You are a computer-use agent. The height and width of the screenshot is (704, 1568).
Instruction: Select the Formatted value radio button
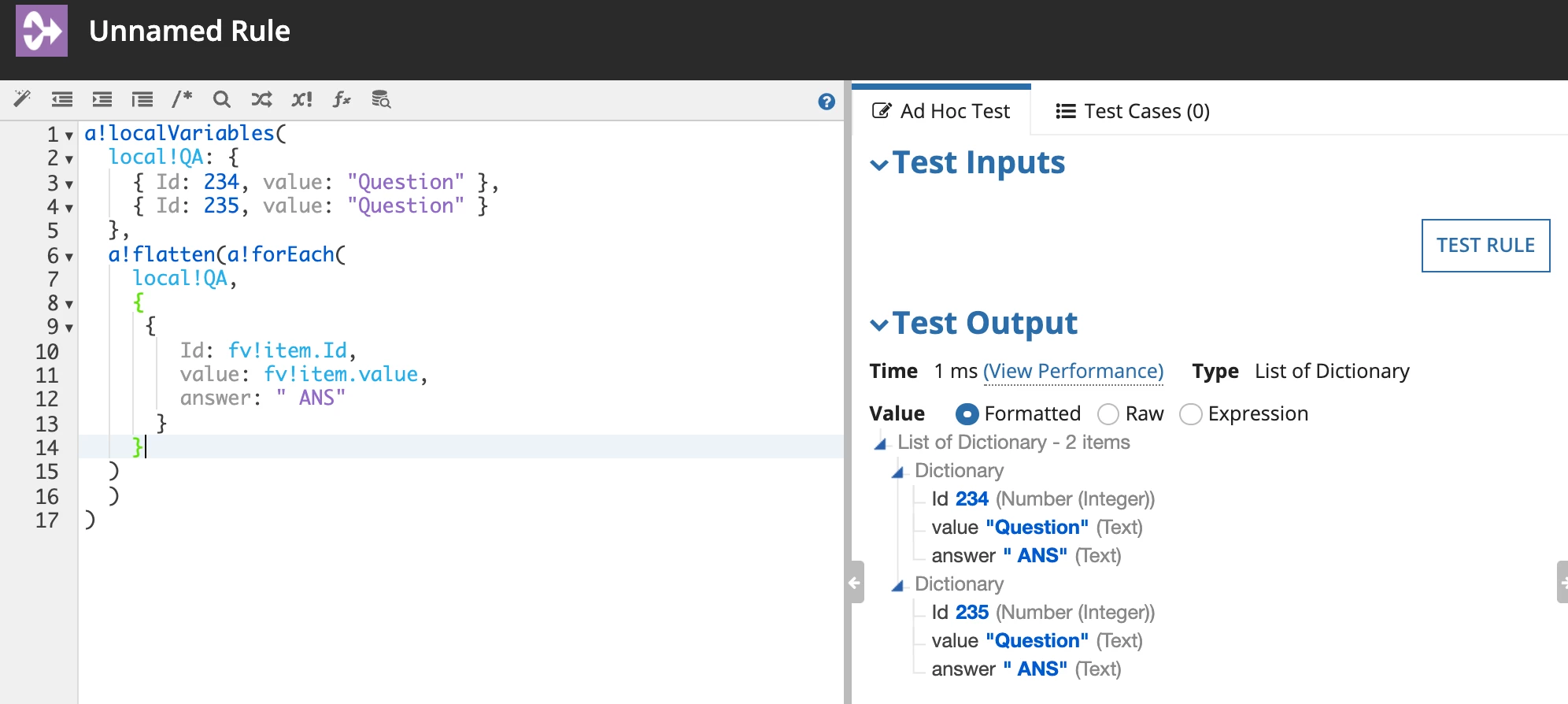(x=967, y=414)
